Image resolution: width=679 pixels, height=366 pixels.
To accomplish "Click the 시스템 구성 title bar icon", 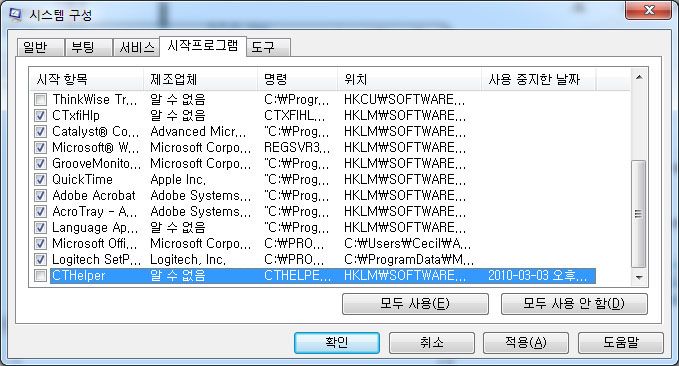I will (16, 14).
